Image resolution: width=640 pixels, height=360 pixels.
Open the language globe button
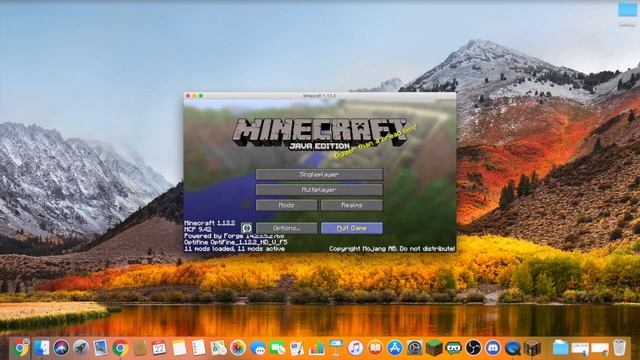click(247, 228)
